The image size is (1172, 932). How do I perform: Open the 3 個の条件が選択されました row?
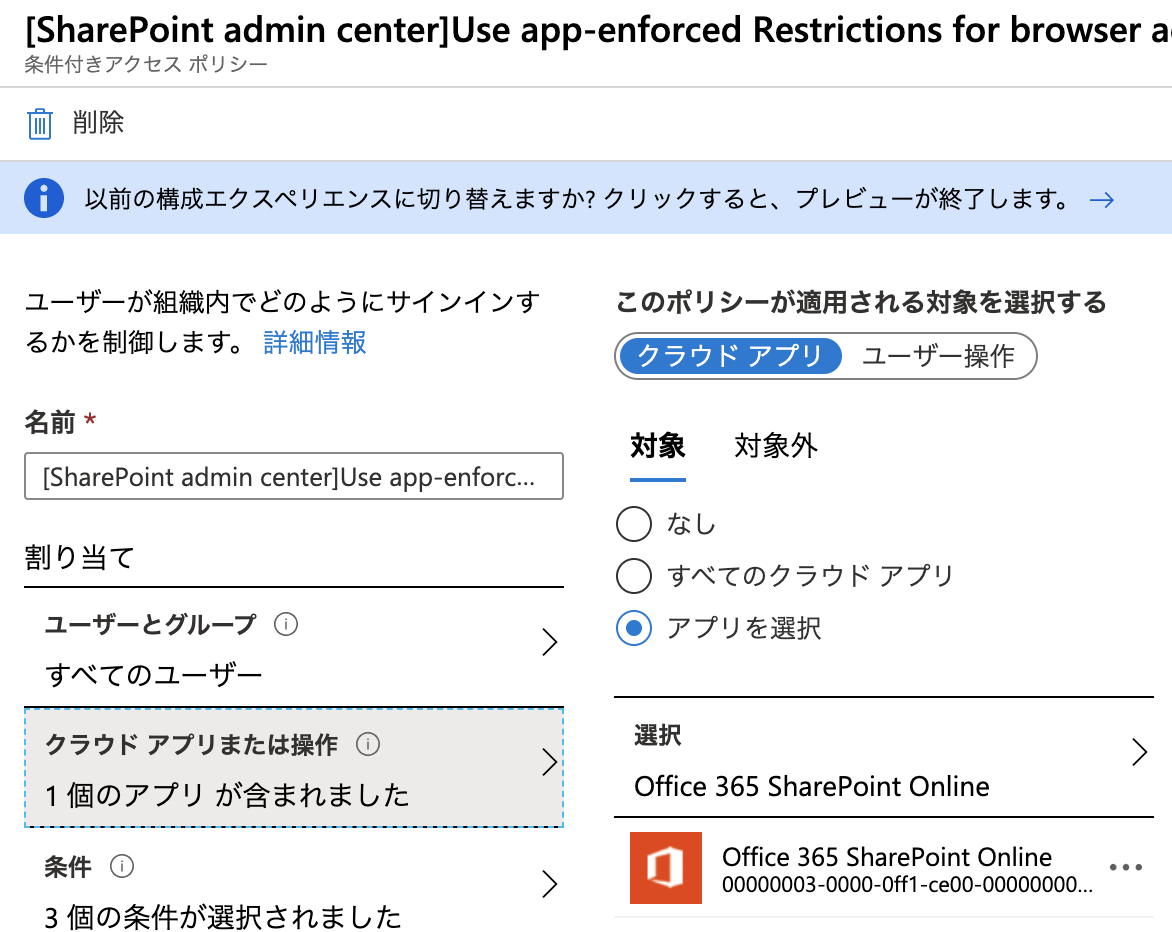(x=294, y=882)
